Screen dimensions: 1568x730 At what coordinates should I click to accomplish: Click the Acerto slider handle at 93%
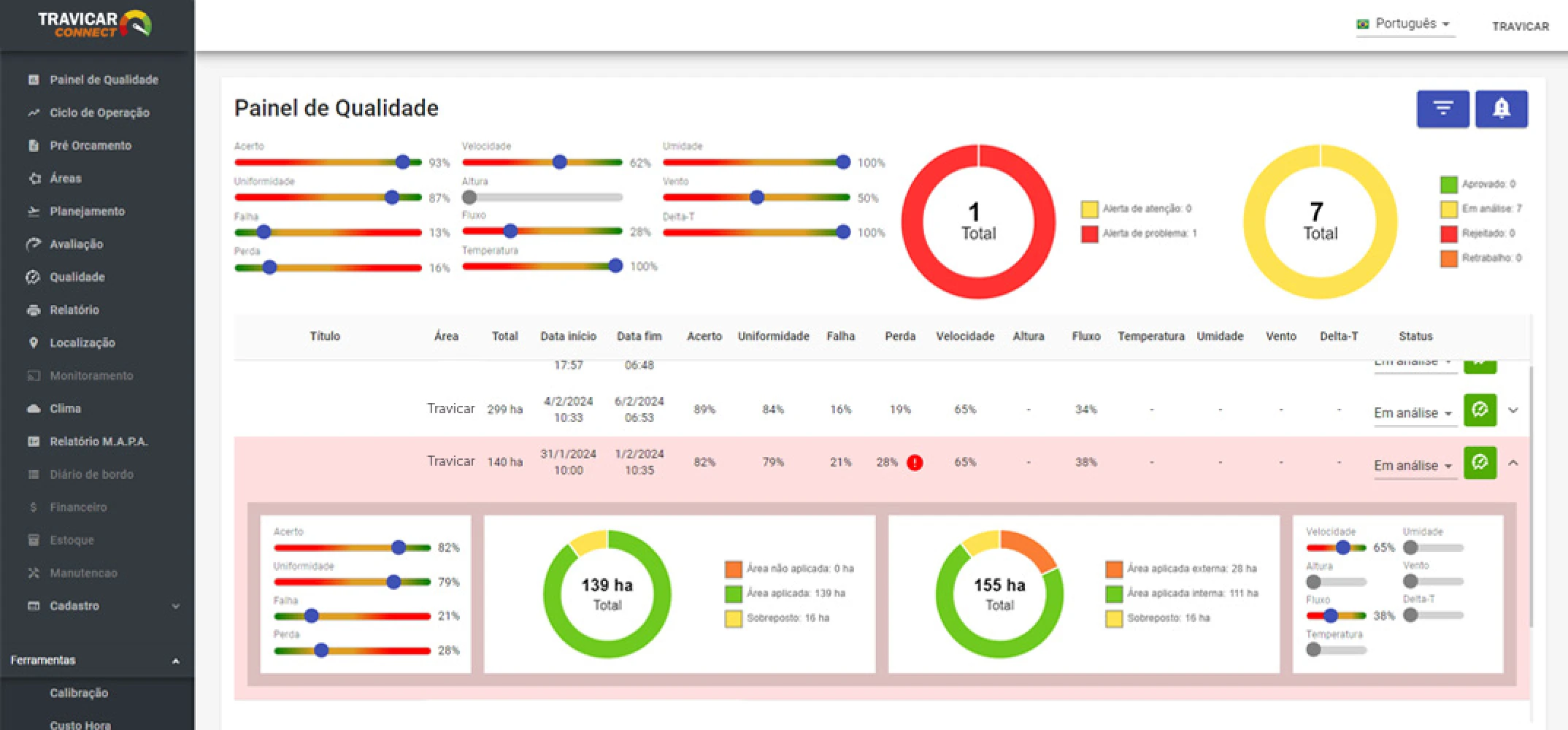coord(402,162)
